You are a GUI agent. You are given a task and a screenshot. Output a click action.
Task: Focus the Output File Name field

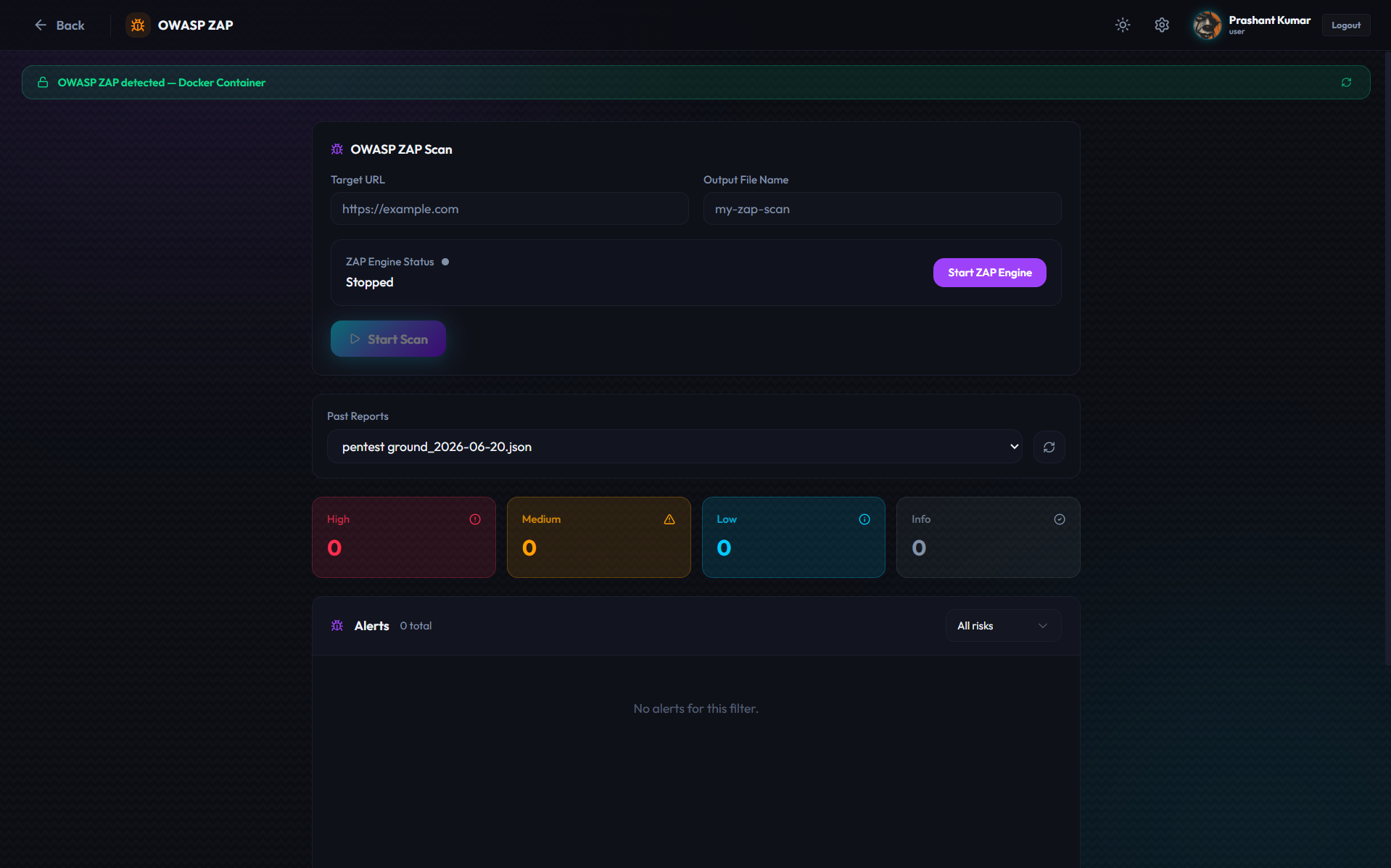click(x=882, y=209)
